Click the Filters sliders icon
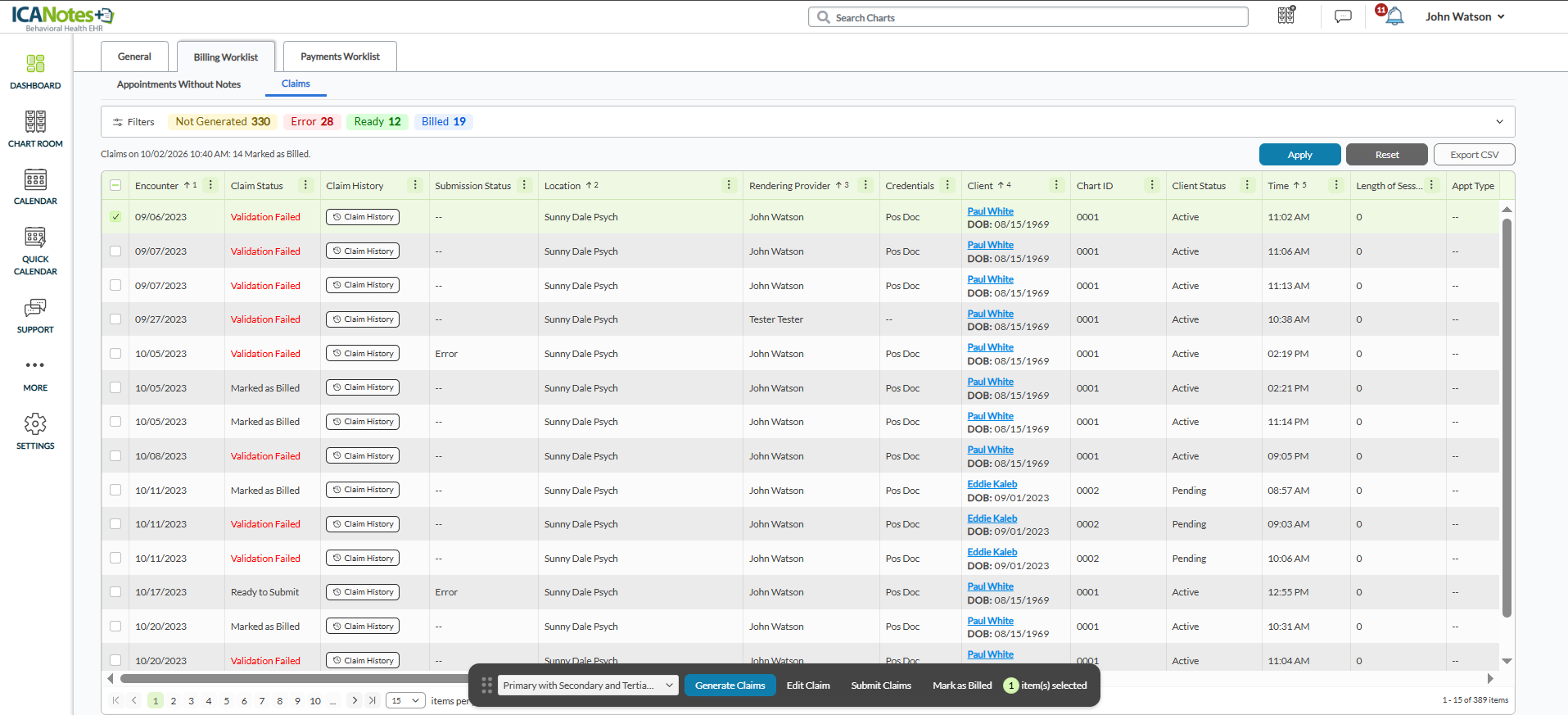 pyautogui.click(x=118, y=122)
